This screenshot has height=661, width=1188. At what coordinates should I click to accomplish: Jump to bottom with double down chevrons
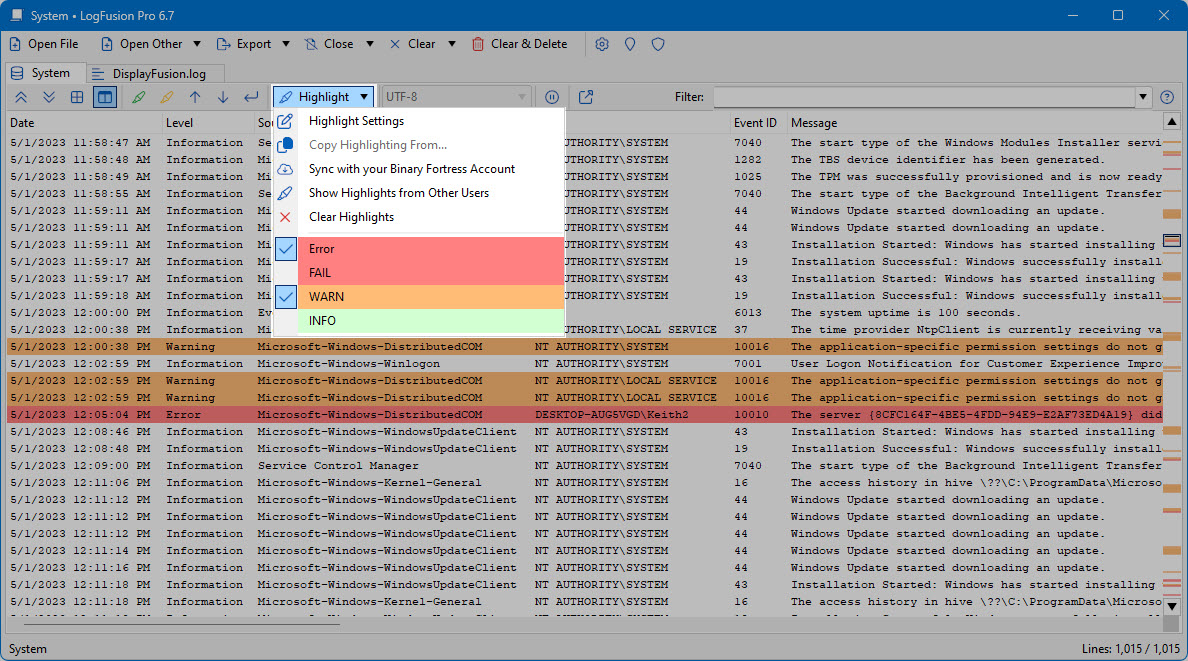[48, 97]
